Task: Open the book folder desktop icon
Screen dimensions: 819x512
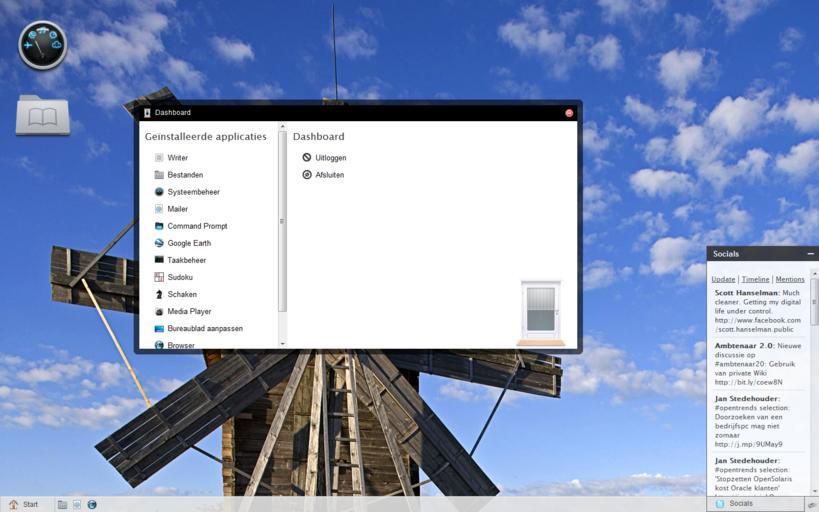Action: (x=43, y=116)
